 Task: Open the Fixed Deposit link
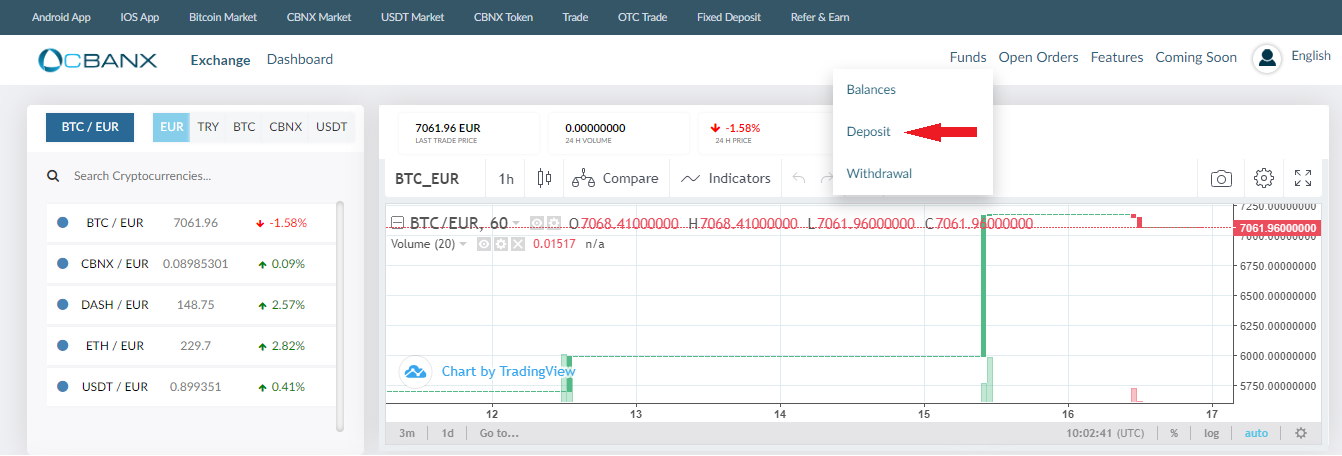click(729, 17)
